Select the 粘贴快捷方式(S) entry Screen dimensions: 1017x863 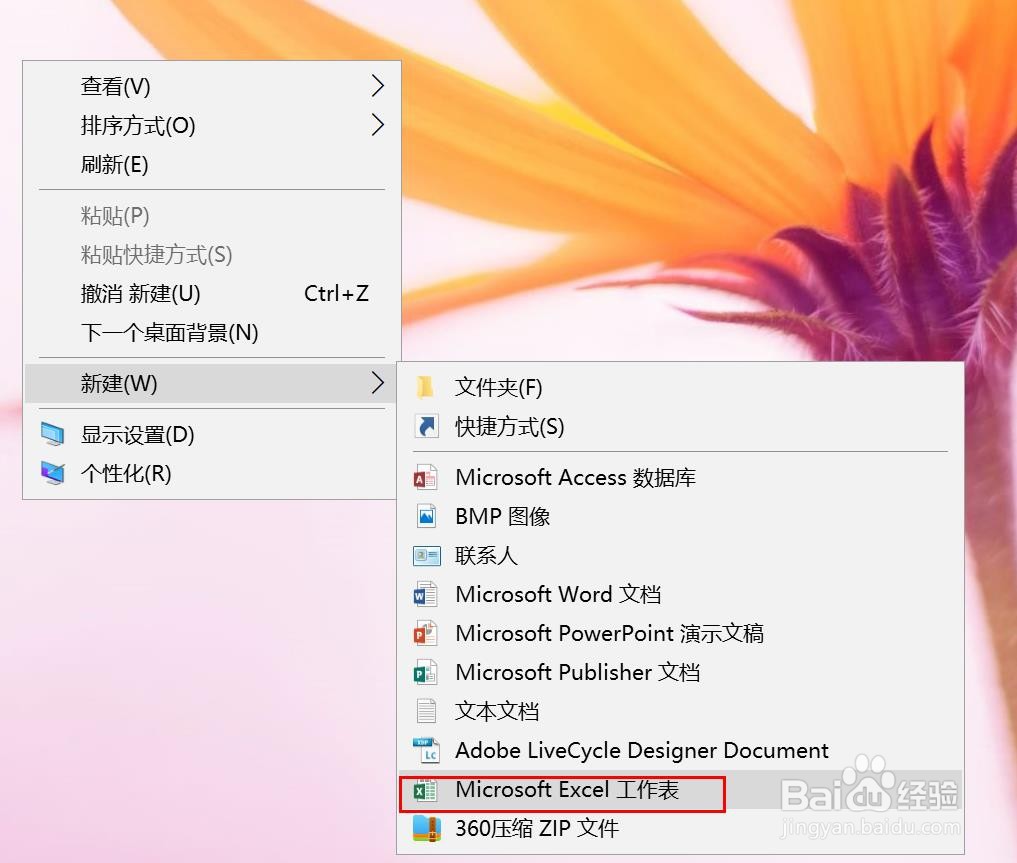pos(211,254)
